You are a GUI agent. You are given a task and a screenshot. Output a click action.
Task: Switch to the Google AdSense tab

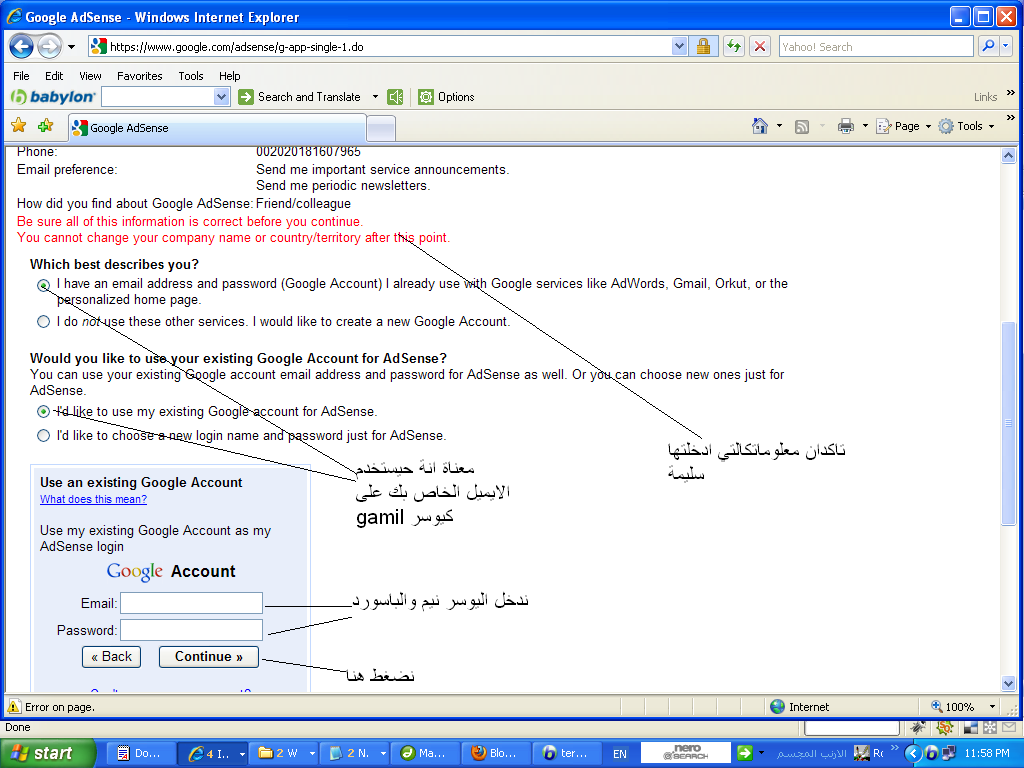point(217,127)
